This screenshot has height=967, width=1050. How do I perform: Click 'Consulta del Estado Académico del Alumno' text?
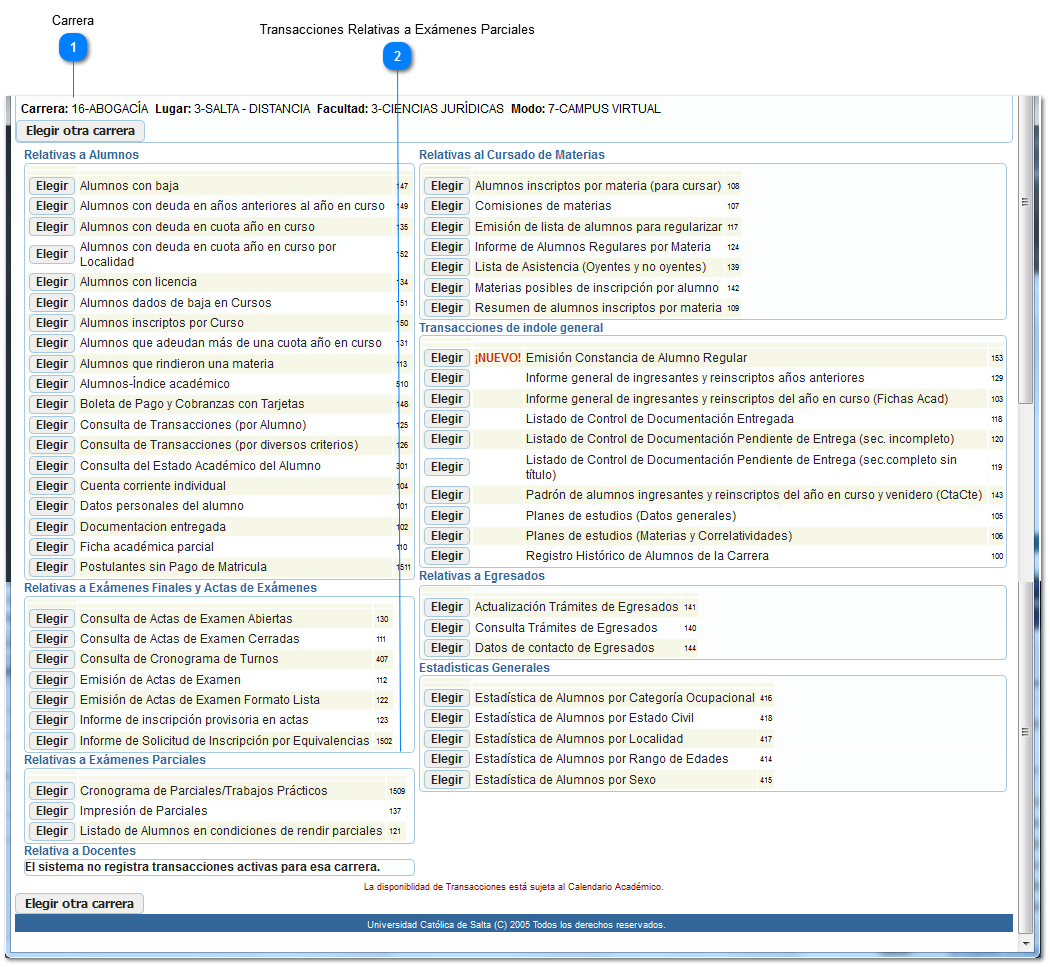click(200, 465)
